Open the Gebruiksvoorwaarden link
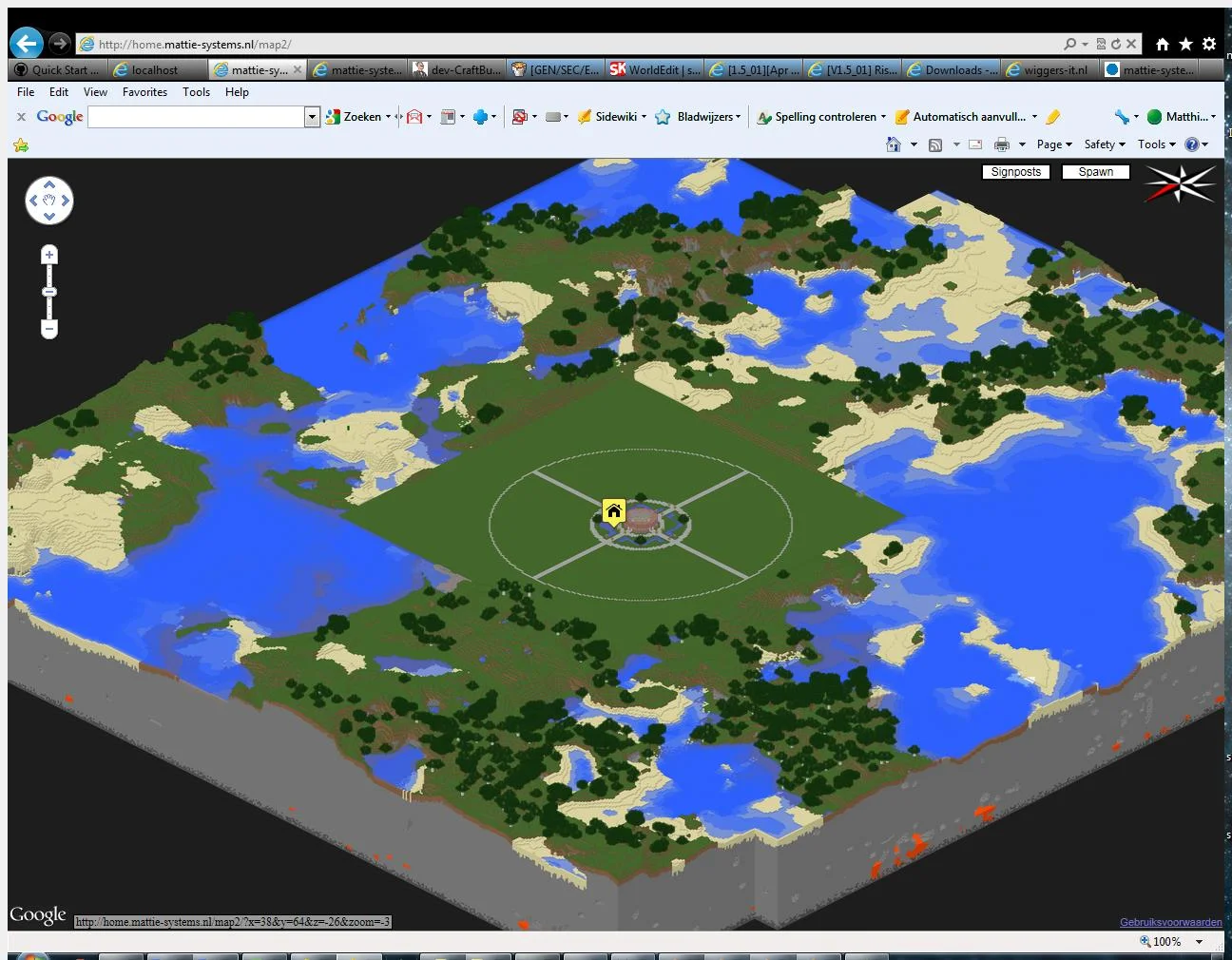1232x960 pixels. coord(1170,922)
